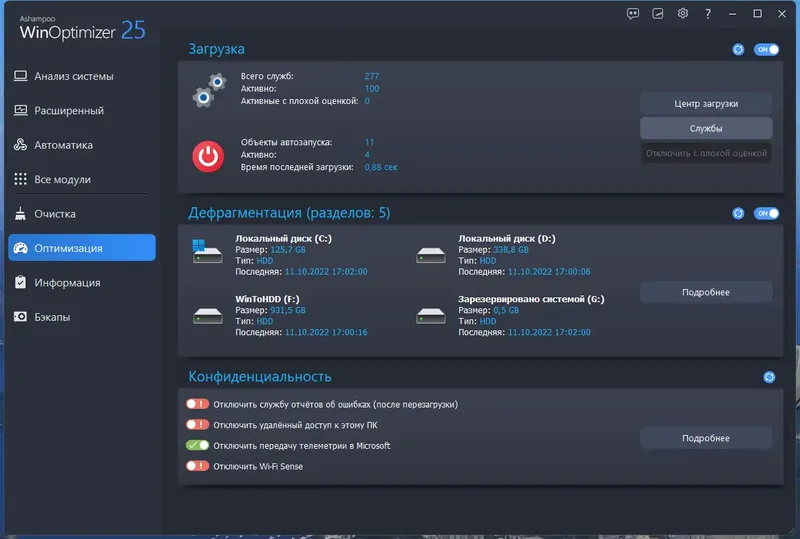This screenshot has width=800, height=539.
Task: Open Автоматика menu item
Action: (x=82, y=145)
